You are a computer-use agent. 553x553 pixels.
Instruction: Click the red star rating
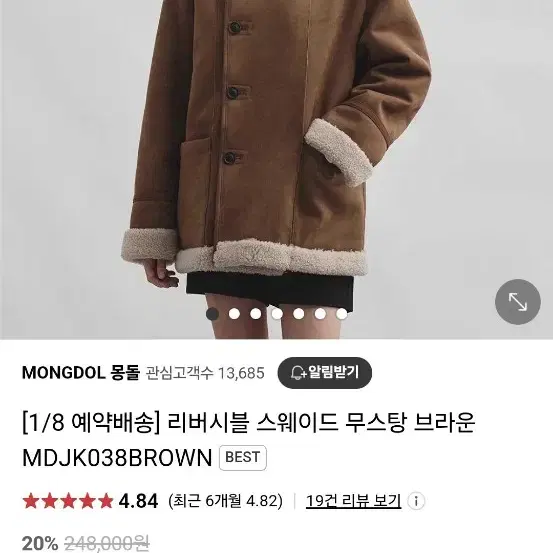67,501
